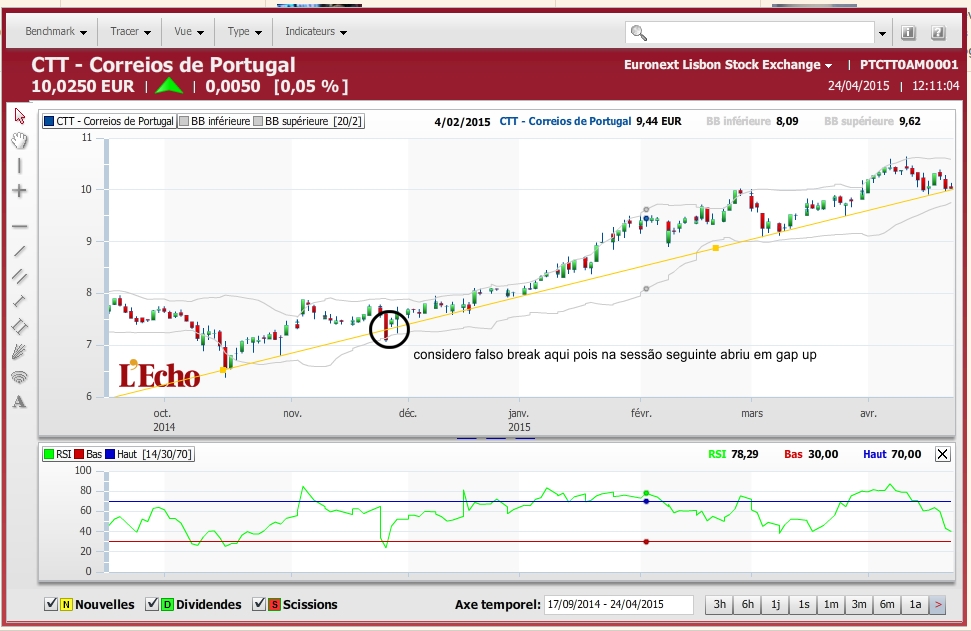Set time range to 1m
971x631 pixels.
click(x=831, y=604)
